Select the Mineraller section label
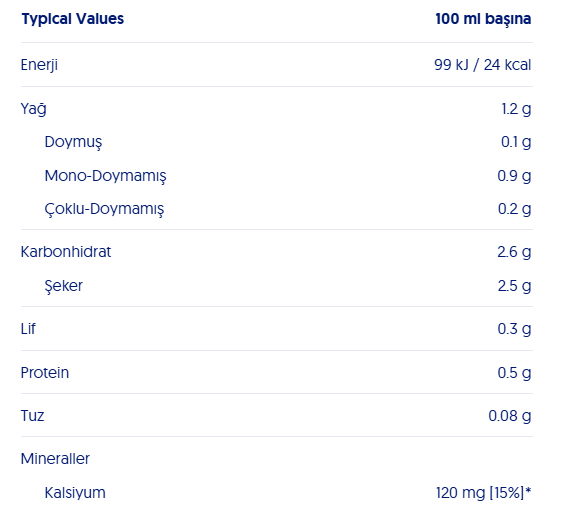 55,459
